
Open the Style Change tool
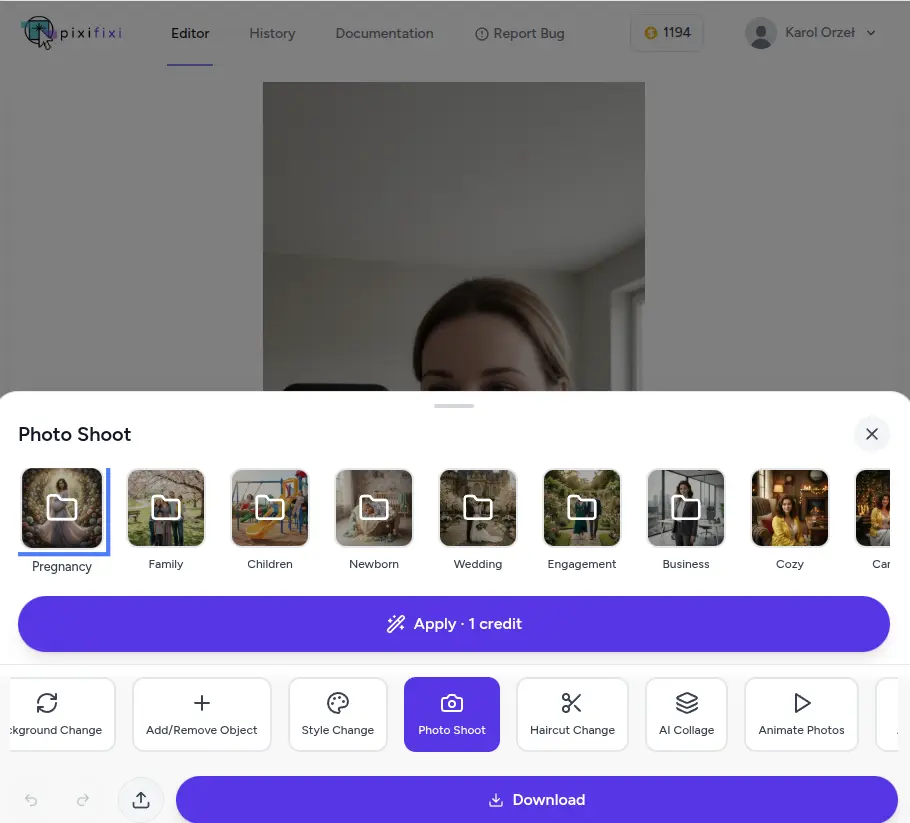pos(338,714)
